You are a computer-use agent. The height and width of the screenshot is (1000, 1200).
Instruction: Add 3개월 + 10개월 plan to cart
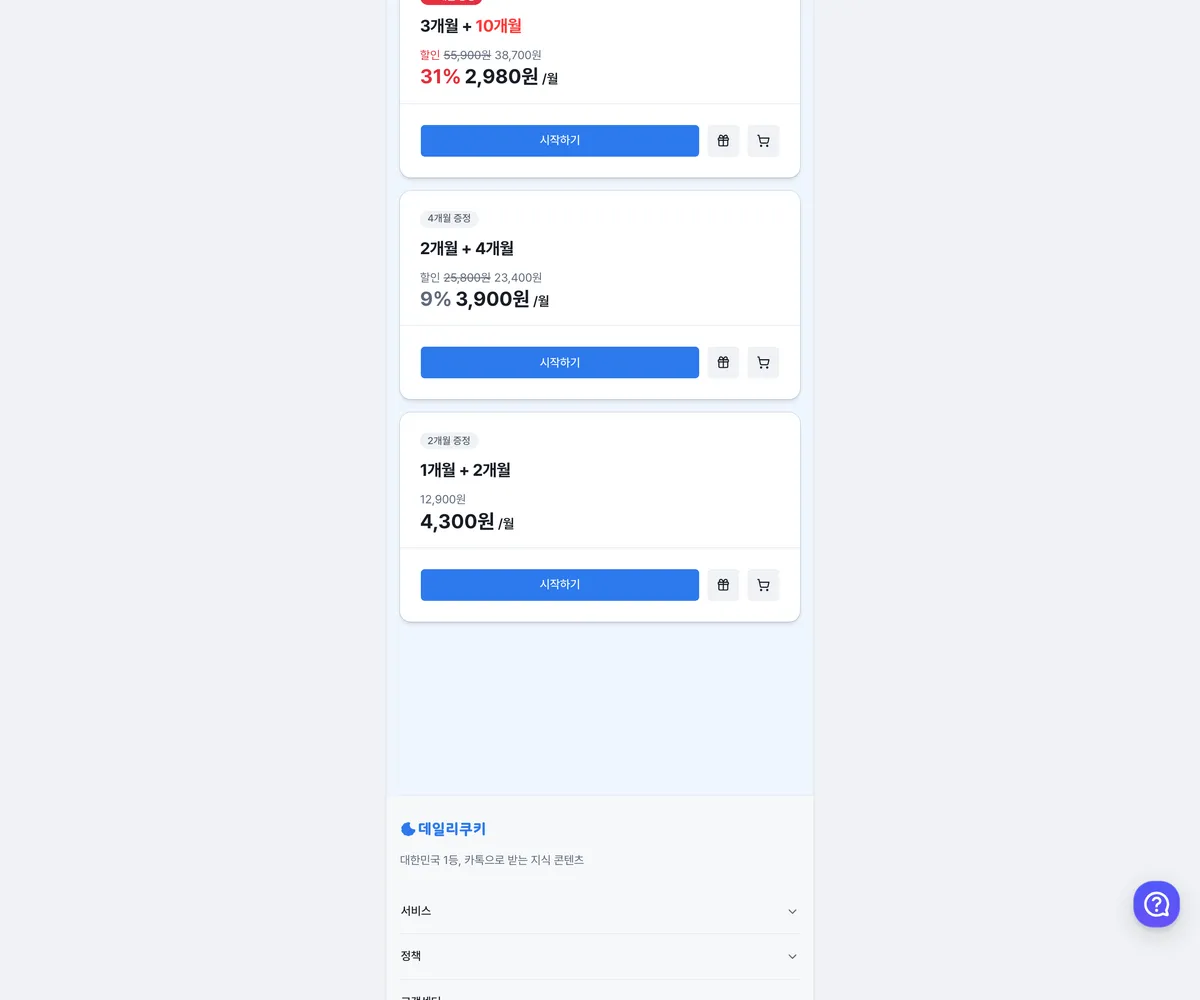tap(763, 141)
